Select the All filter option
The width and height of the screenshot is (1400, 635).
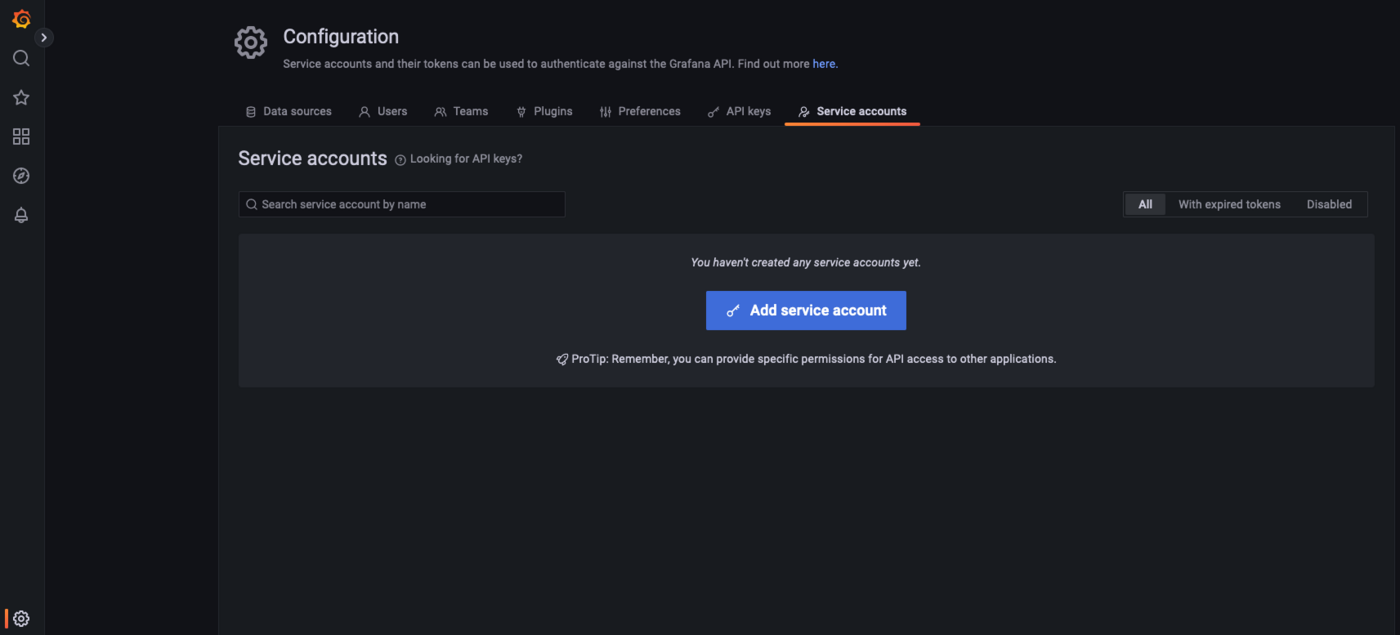(1144, 204)
